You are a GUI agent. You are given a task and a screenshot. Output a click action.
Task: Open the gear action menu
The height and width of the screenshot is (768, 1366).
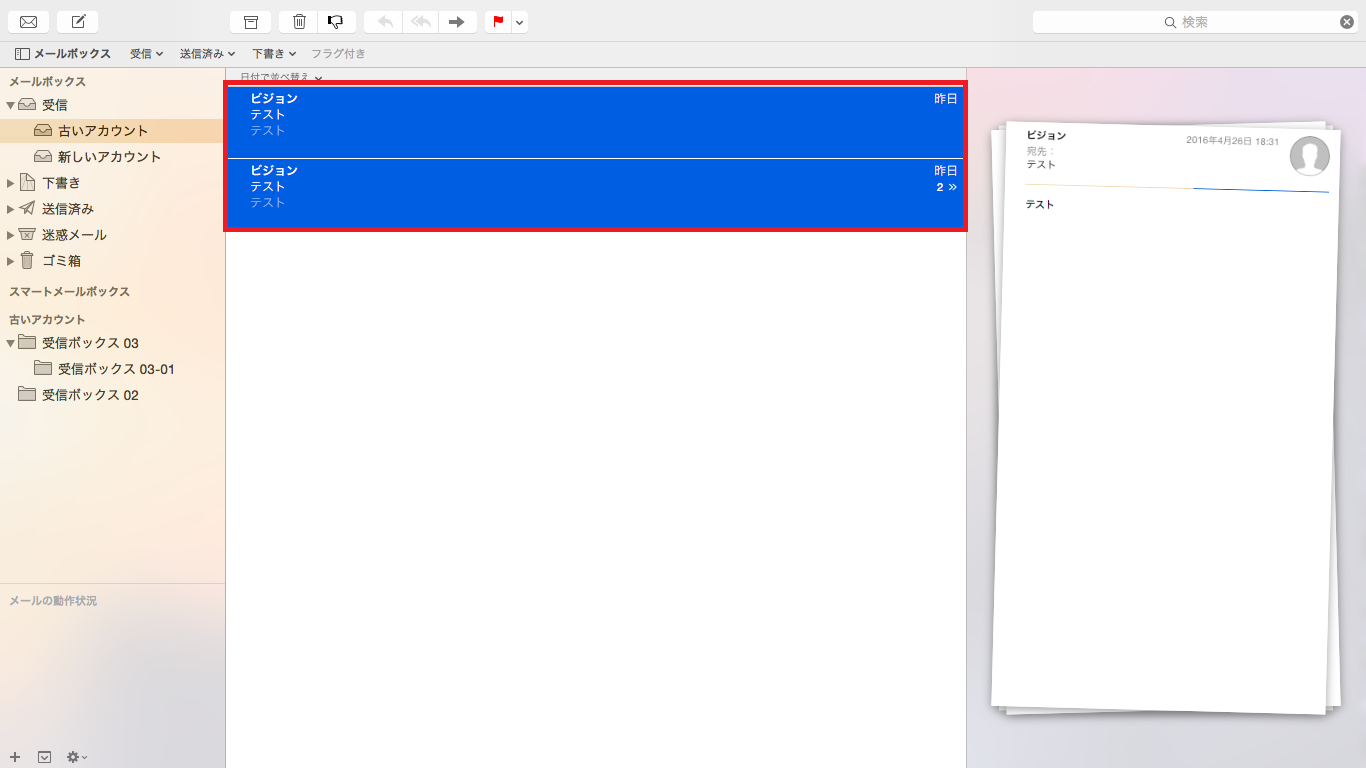click(x=77, y=757)
